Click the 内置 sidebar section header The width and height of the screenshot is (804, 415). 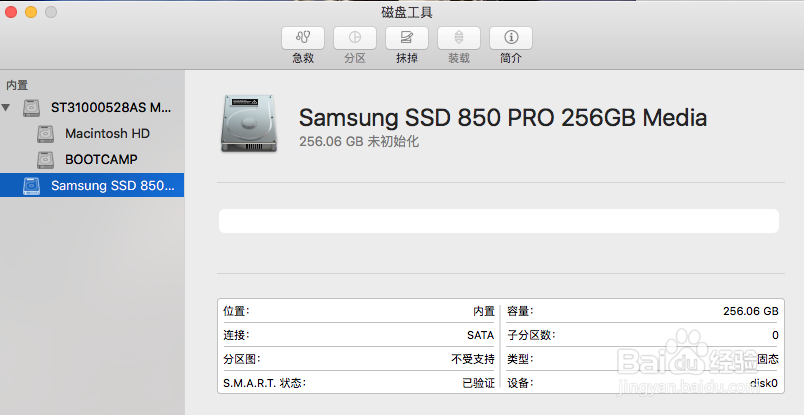pos(17,85)
